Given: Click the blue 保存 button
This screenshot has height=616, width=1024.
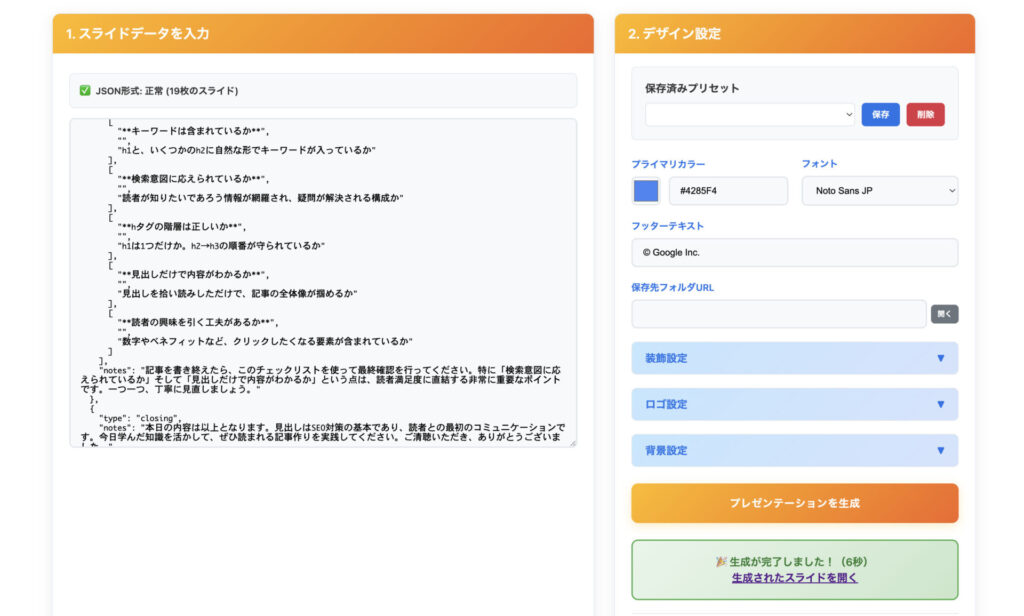Looking at the screenshot, I should [880, 115].
